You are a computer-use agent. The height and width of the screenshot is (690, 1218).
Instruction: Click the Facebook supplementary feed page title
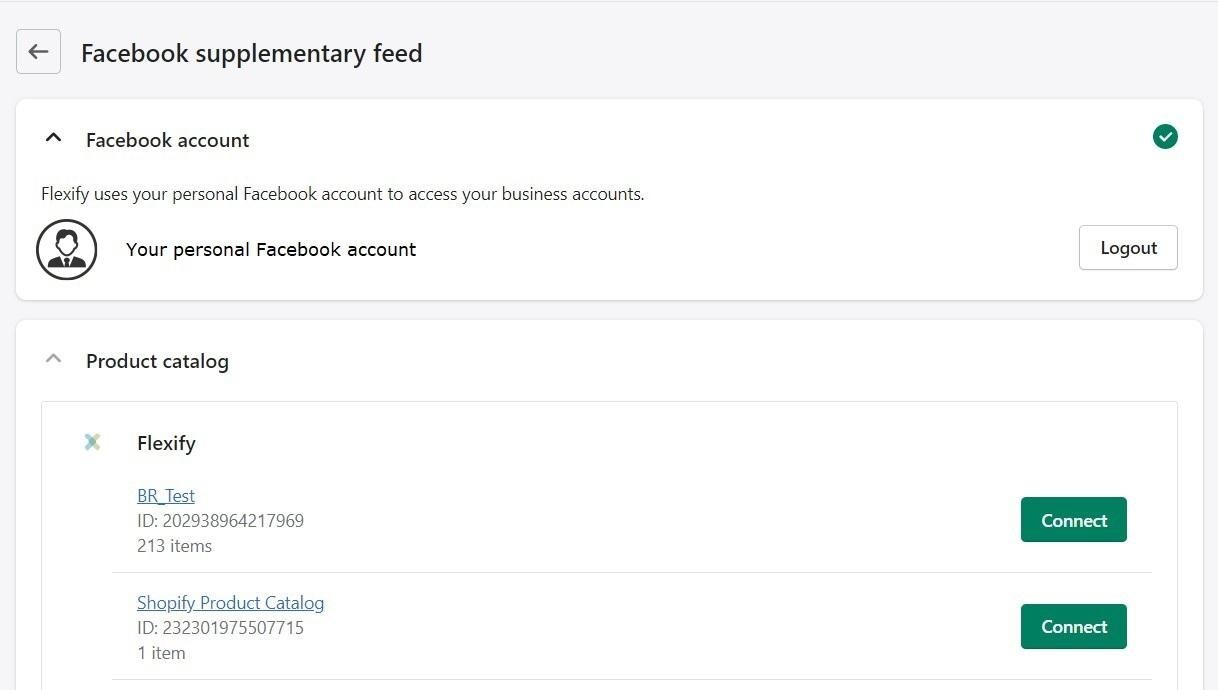pos(251,53)
